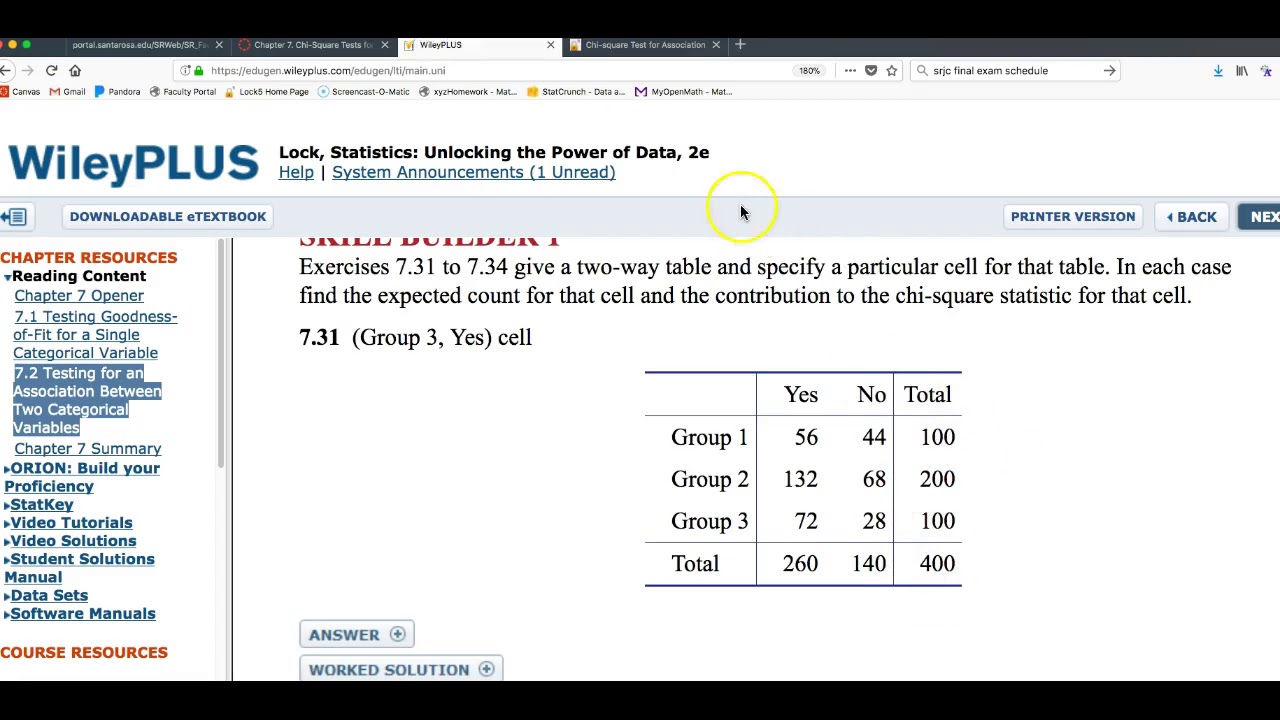The width and height of the screenshot is (1280, 720).
Task: Expand the ANSWER panel
Action: click(356, 635)
